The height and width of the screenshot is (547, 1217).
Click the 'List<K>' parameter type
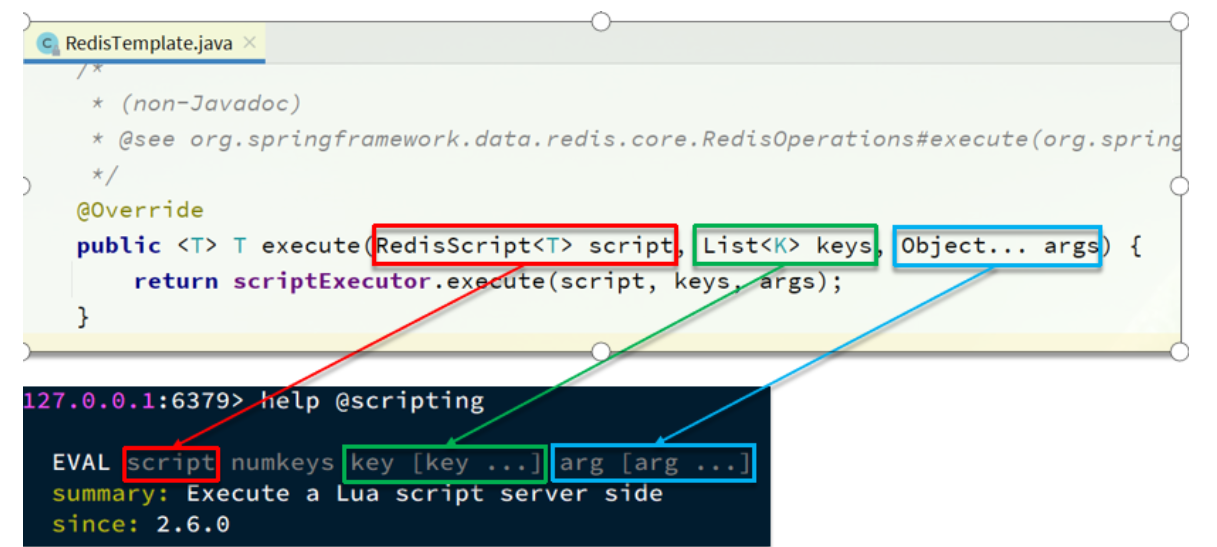click(752, 246)
